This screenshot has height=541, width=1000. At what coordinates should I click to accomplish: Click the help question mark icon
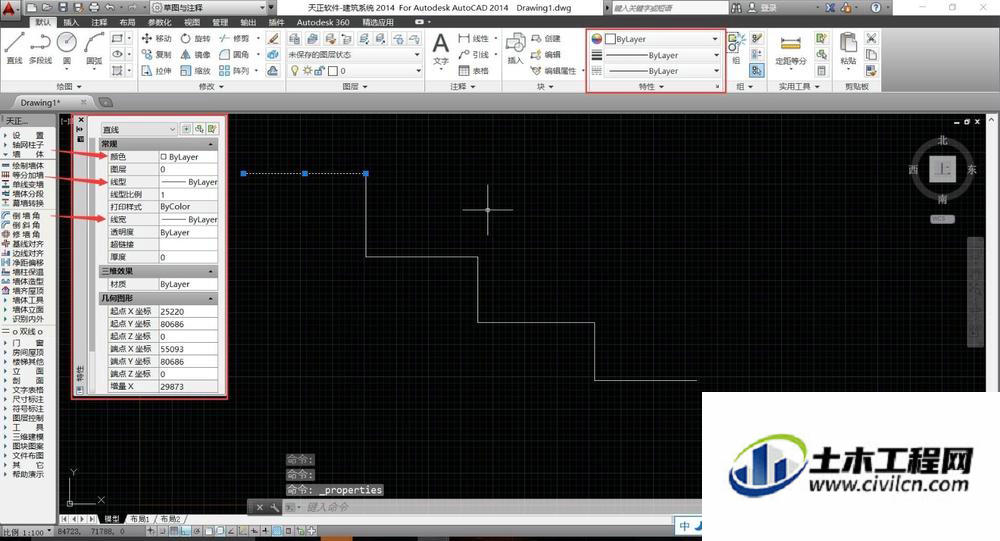tap(876, 8)
